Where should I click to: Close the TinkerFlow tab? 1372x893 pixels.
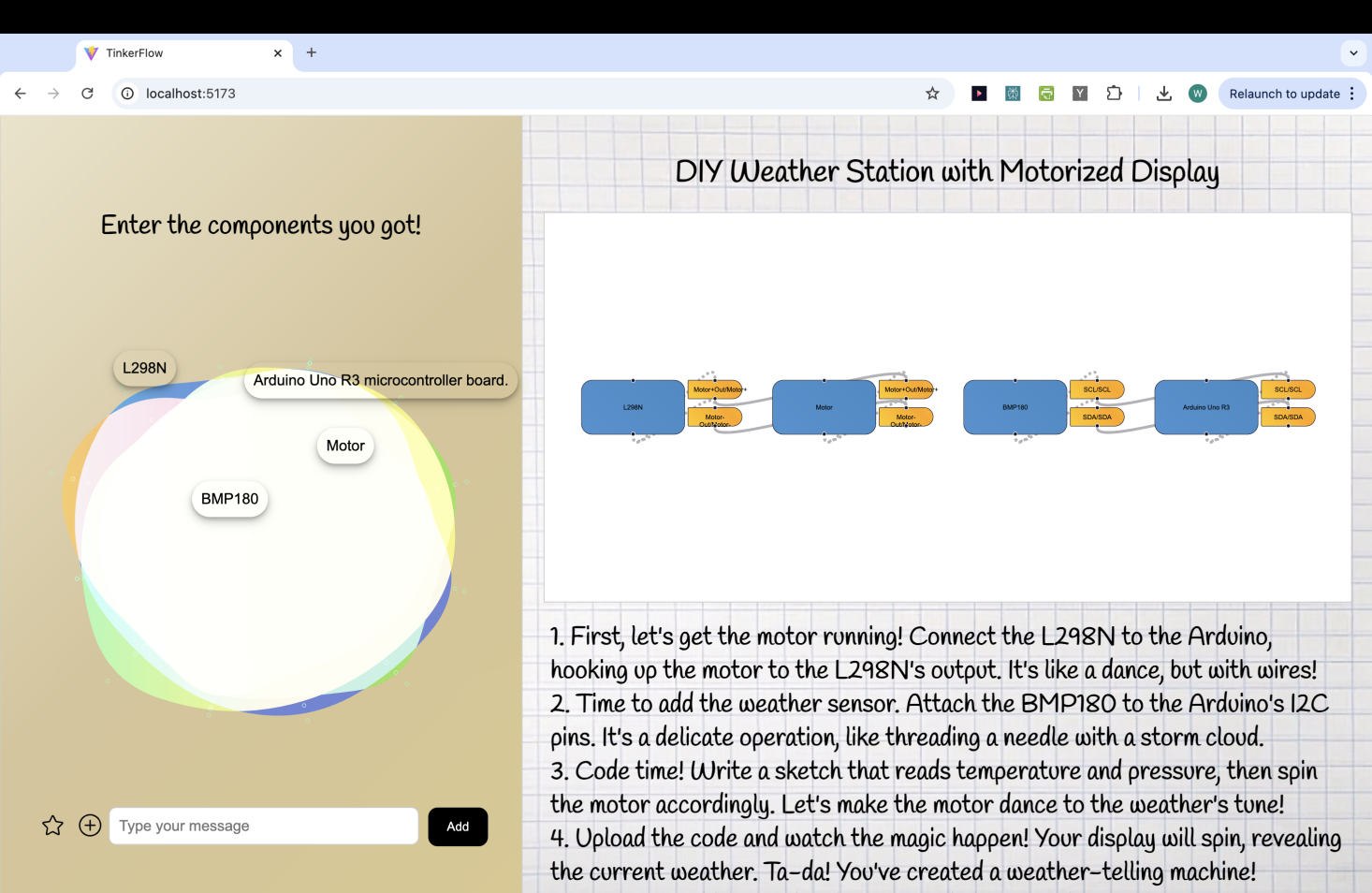pos(277,53)
